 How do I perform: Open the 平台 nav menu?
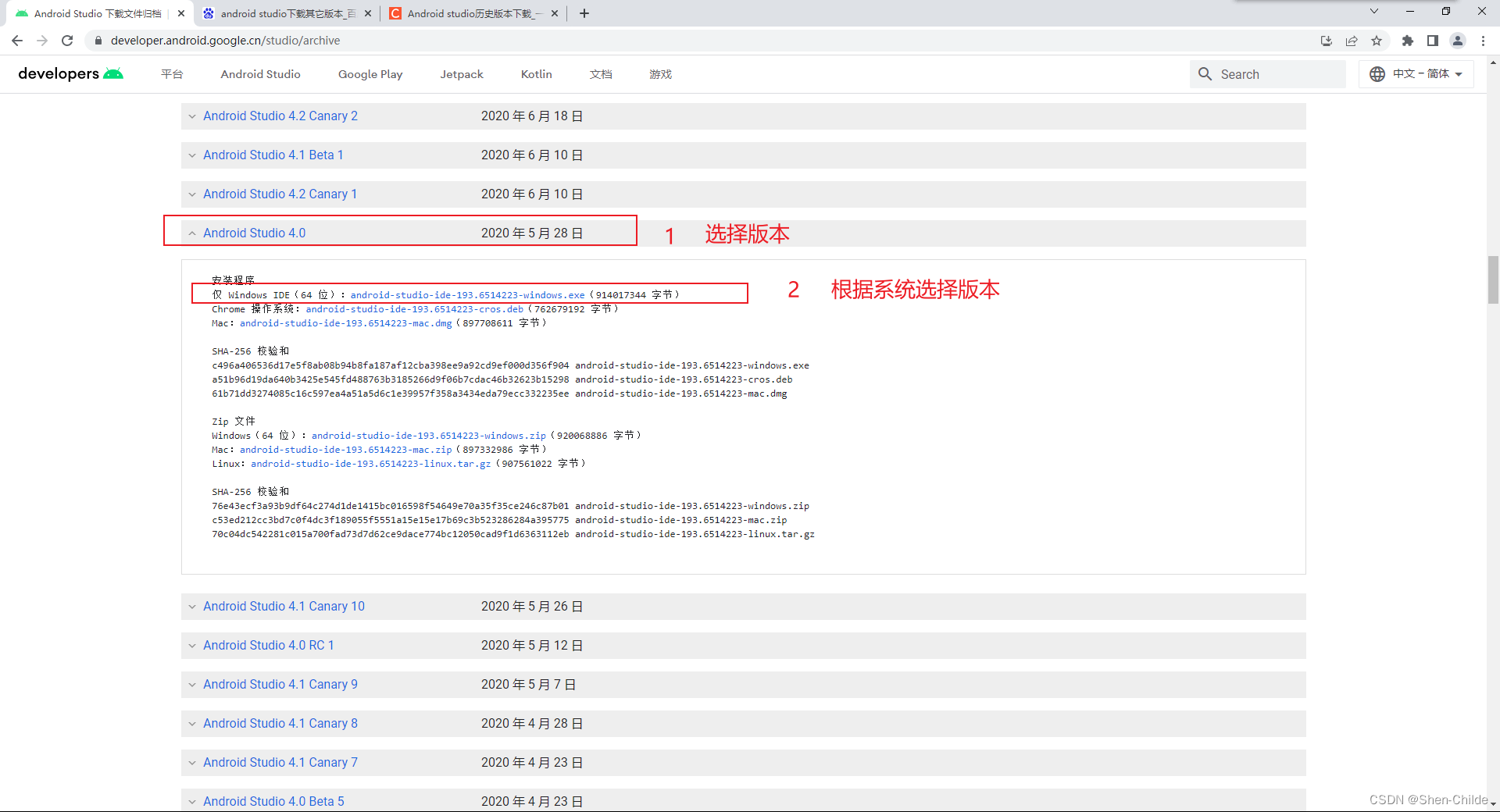click(x=172, y=74)
